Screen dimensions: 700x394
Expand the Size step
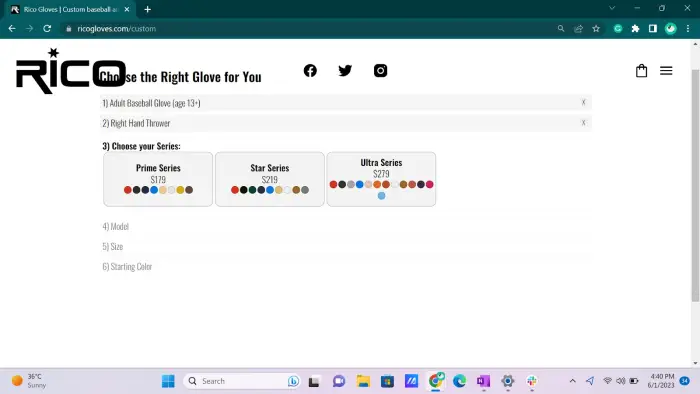pyautogui.click(x=112, y=246)
